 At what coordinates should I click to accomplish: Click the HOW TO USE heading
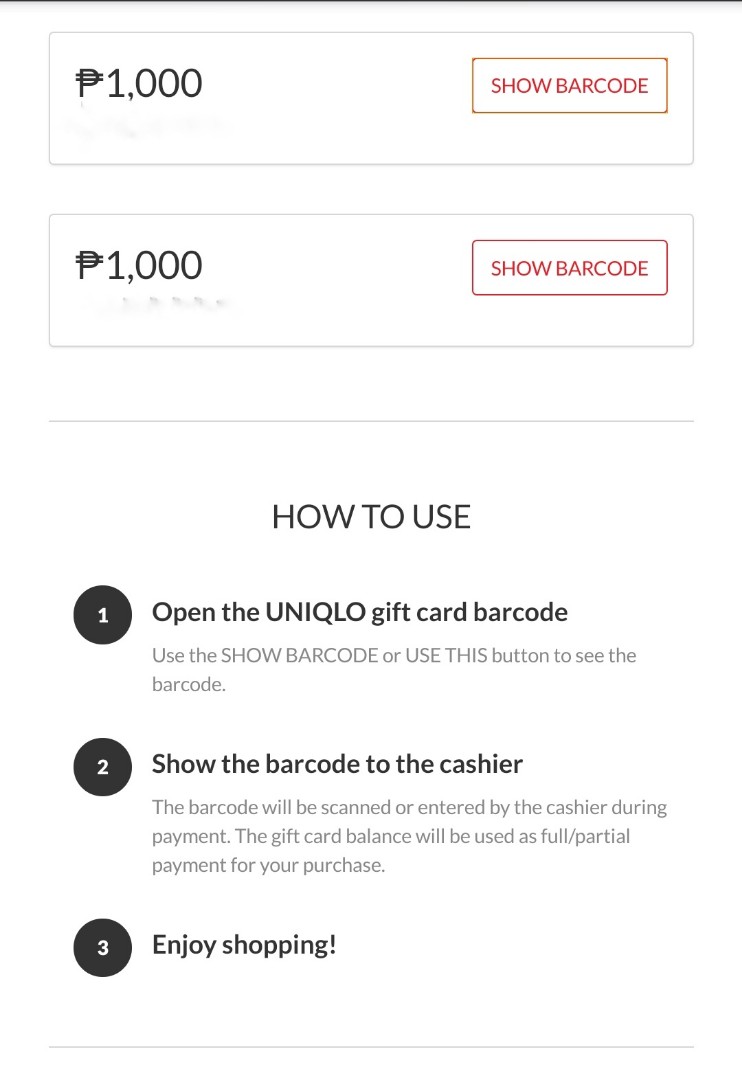coord(371,516)
